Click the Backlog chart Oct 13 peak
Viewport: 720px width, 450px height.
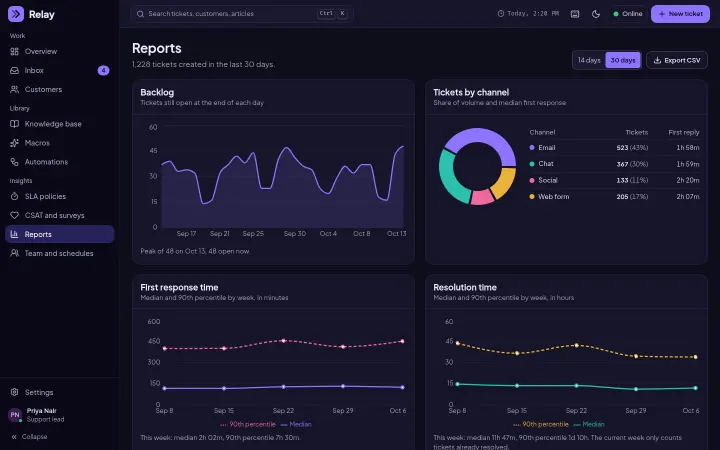coord(403,146)
